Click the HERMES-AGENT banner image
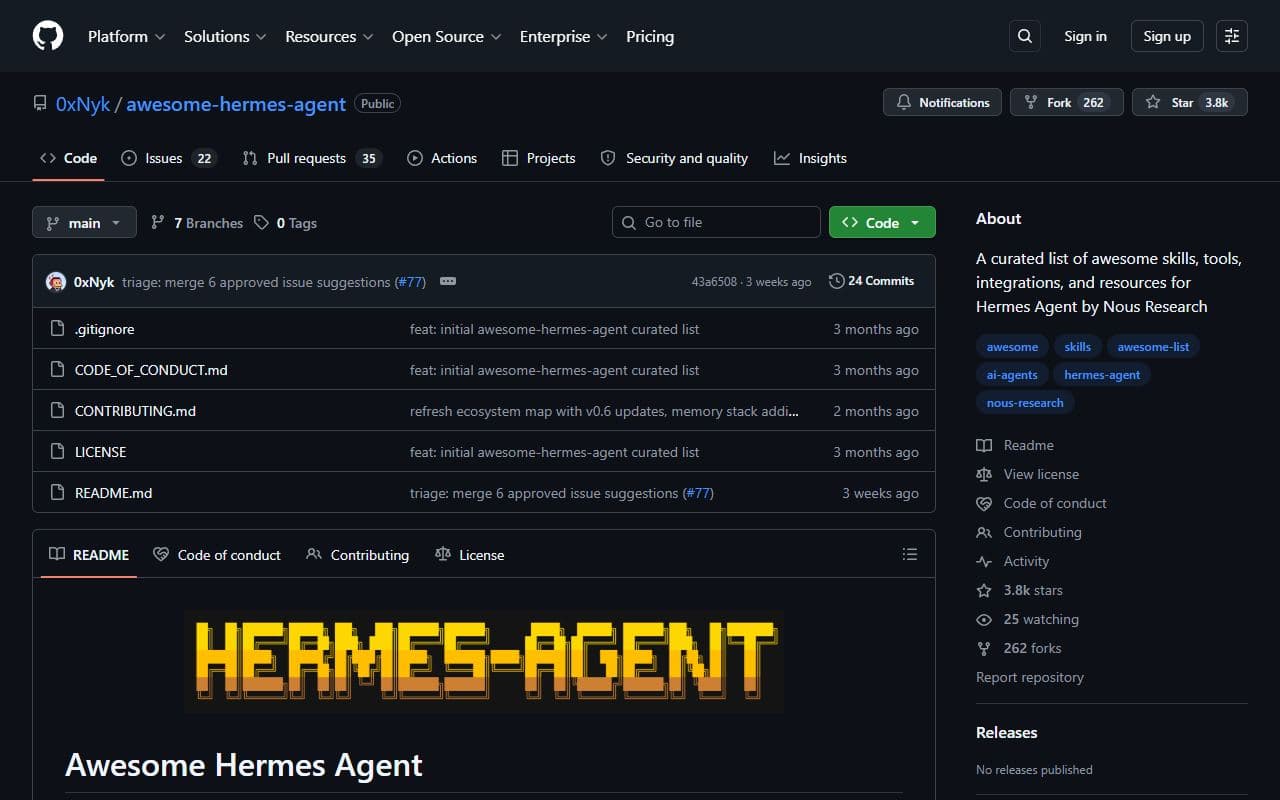1280x800 pixels. [484, 660]
